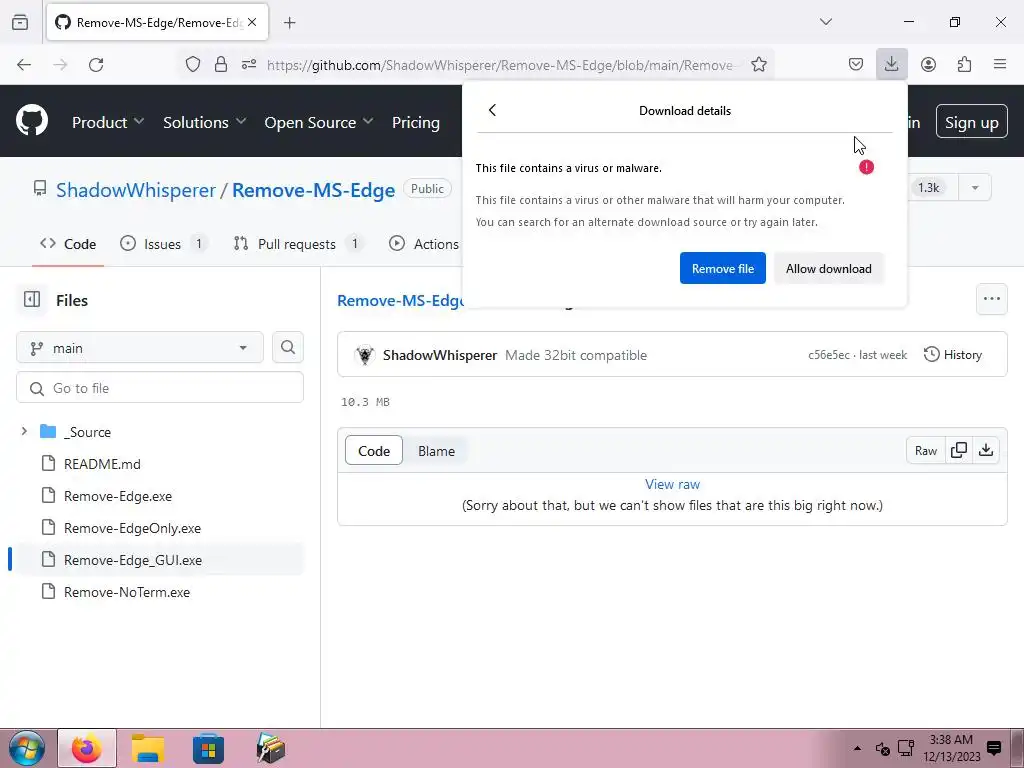Open Remove-MS-Edge breadcrumb link
The image size is (1024, 768).
pyautogui.click(x=400, y=300)
